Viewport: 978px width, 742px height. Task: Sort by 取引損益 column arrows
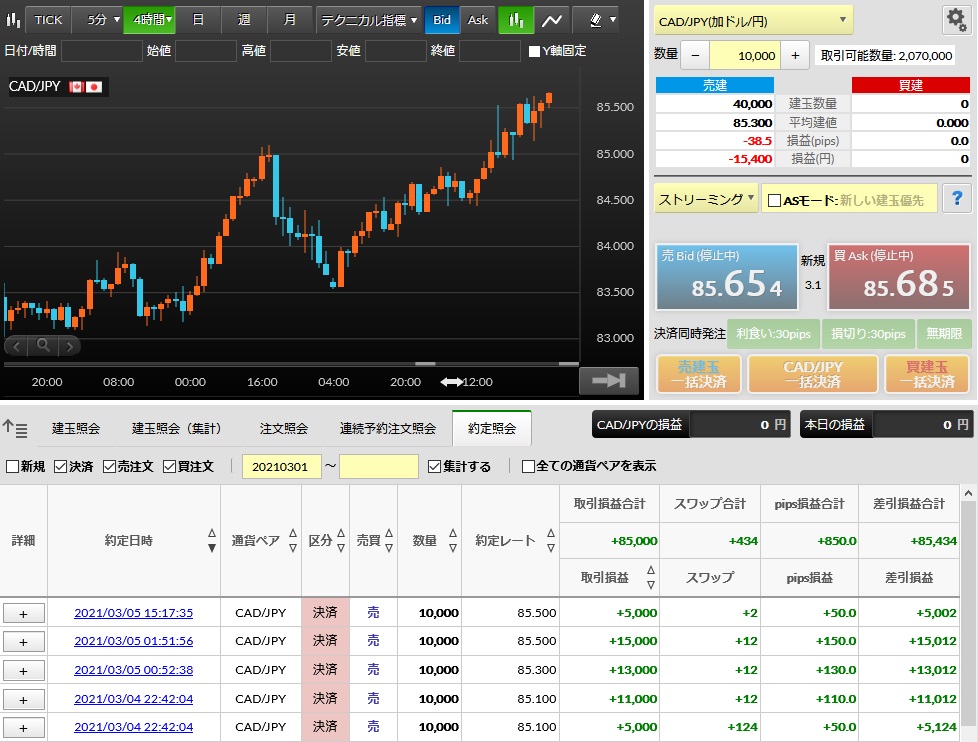[651, 577]
